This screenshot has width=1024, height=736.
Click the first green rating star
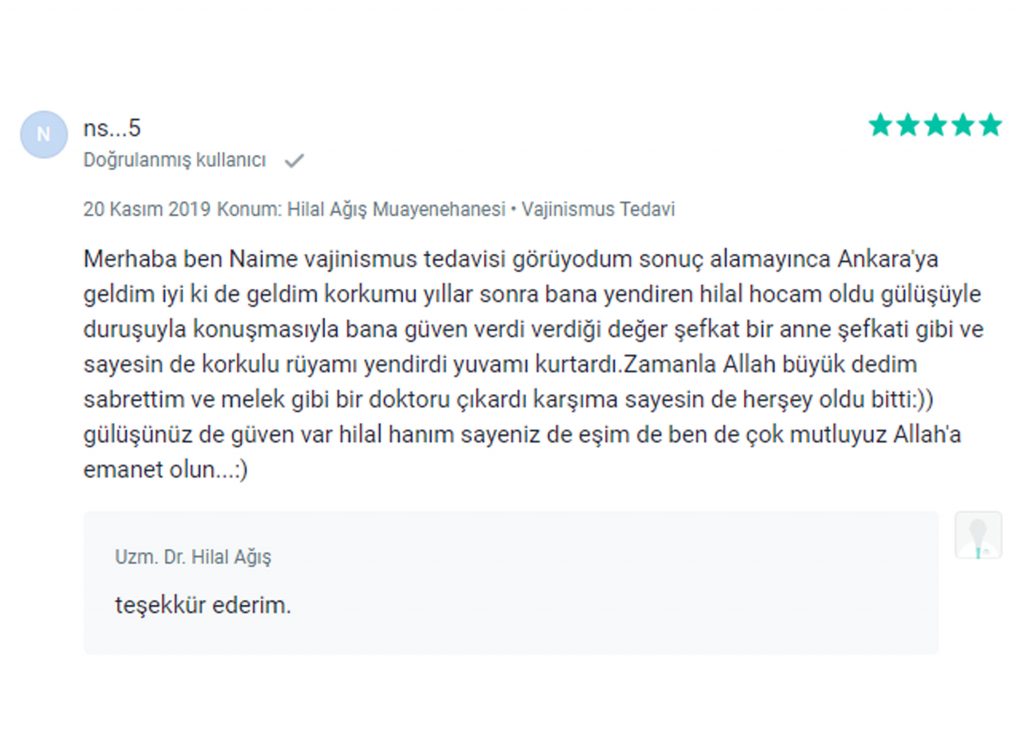(x=880, y=125)
